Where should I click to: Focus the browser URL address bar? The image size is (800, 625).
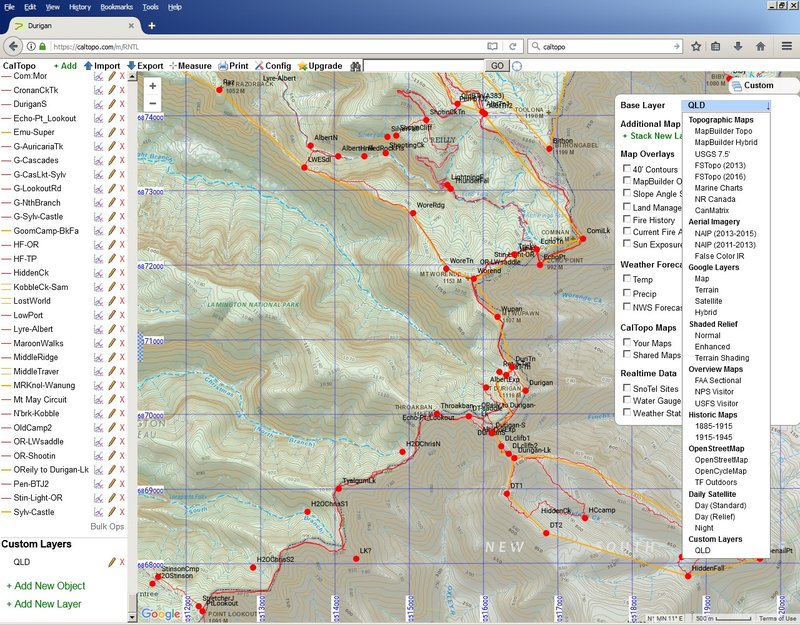pyautogui.click(x=268, y=46)
